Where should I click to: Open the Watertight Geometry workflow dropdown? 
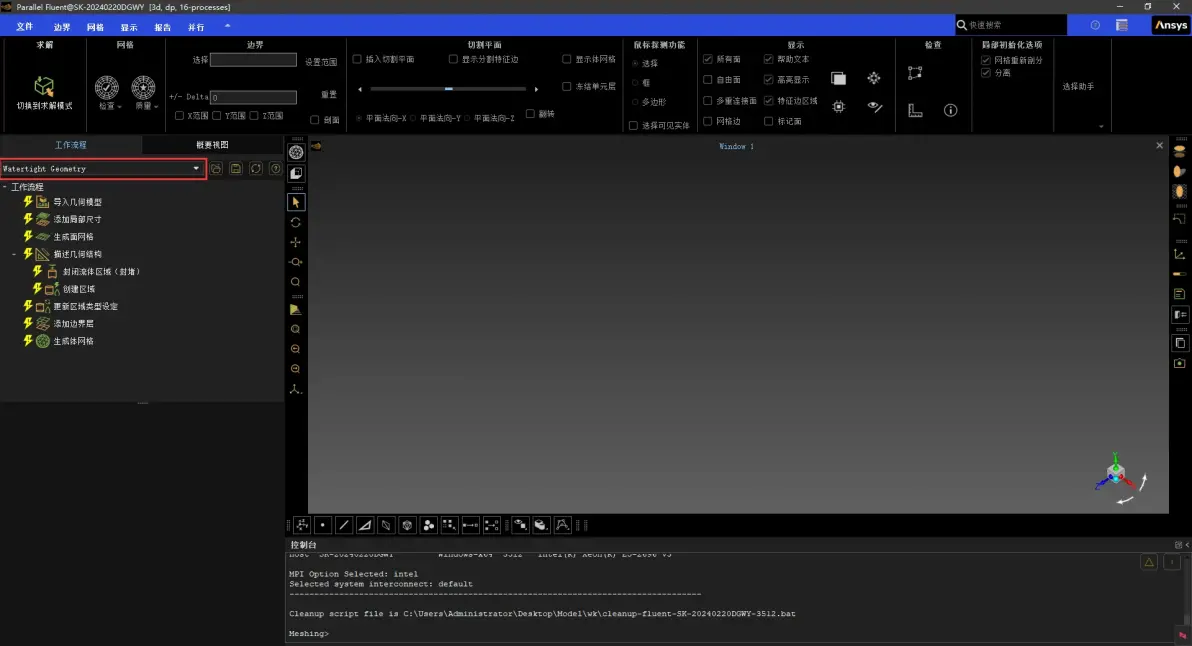point(102,169)
